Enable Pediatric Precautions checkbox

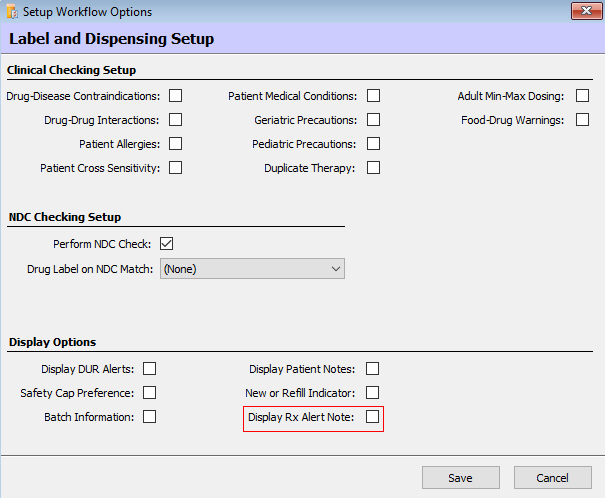[x=373, y=144]
